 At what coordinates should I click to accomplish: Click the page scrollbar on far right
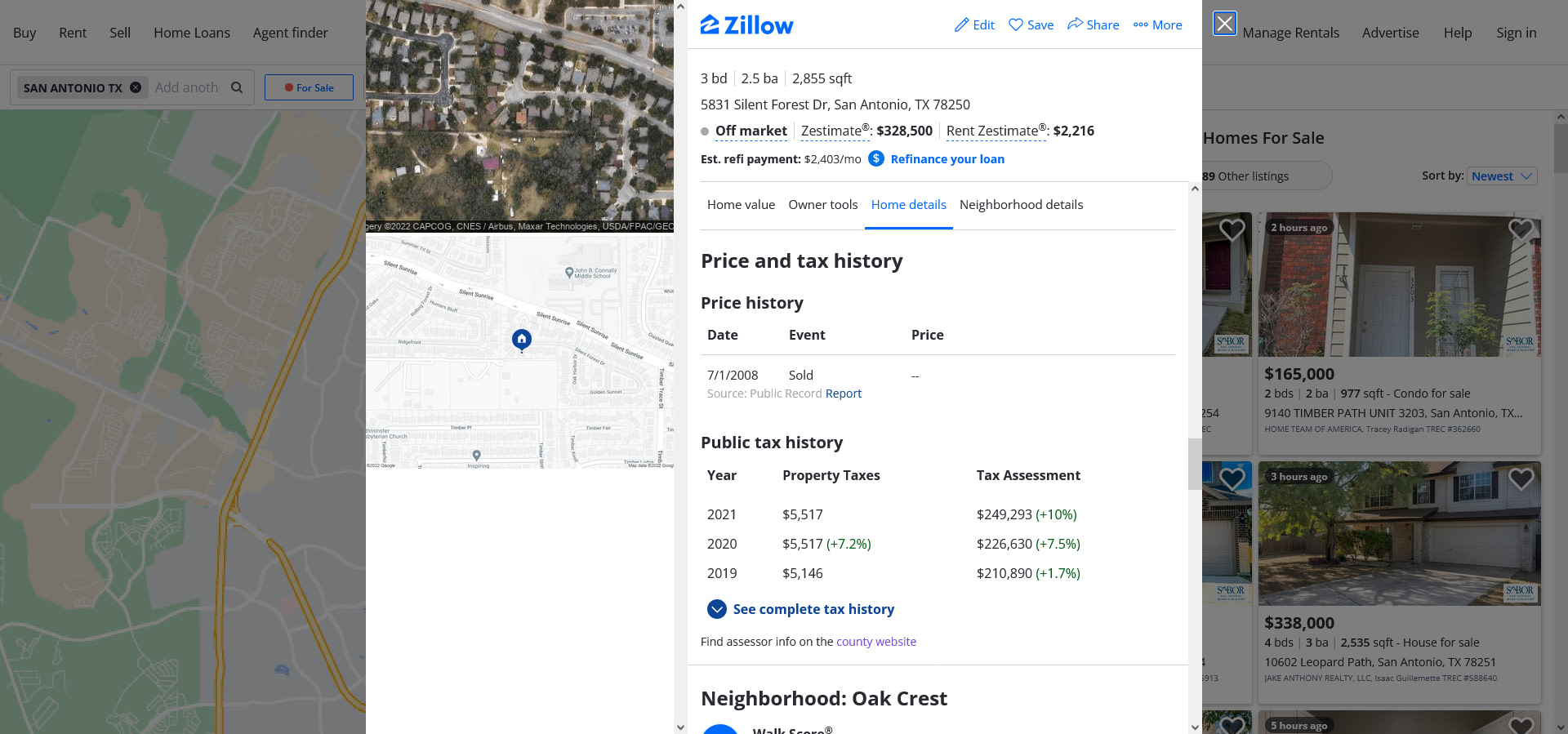(x=1561, y=149)
